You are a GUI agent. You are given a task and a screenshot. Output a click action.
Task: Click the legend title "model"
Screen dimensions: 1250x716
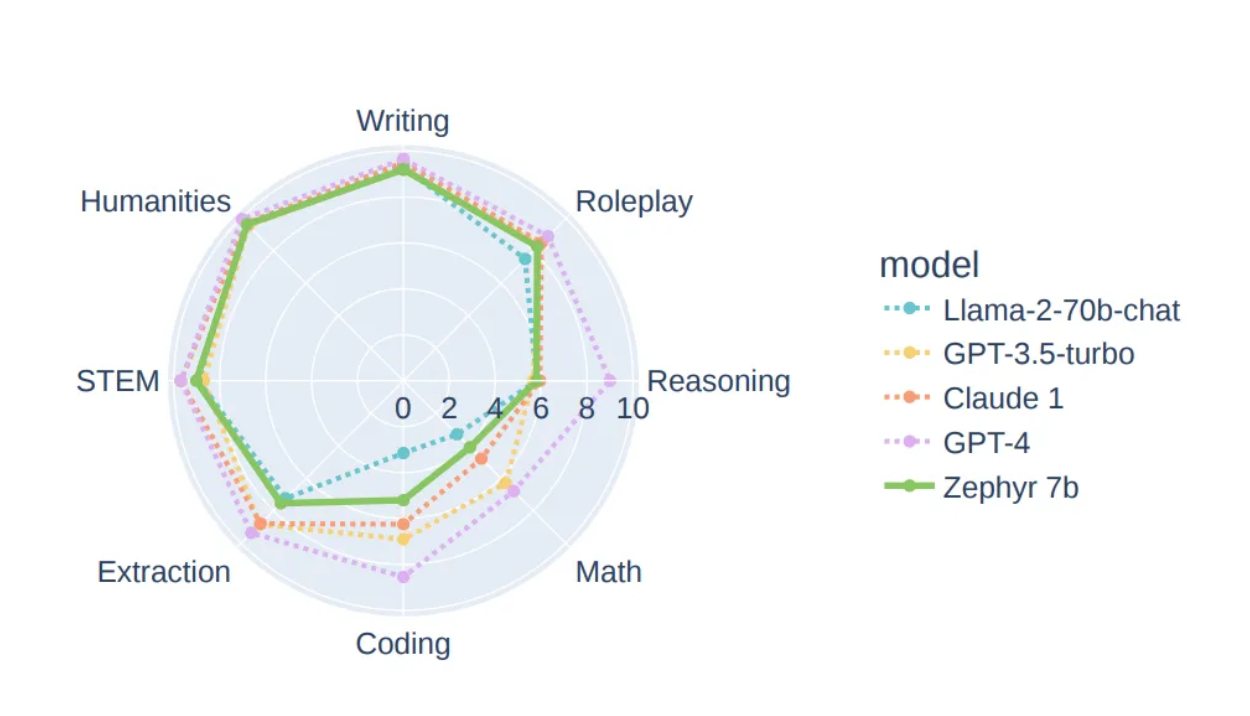[929, 265]
